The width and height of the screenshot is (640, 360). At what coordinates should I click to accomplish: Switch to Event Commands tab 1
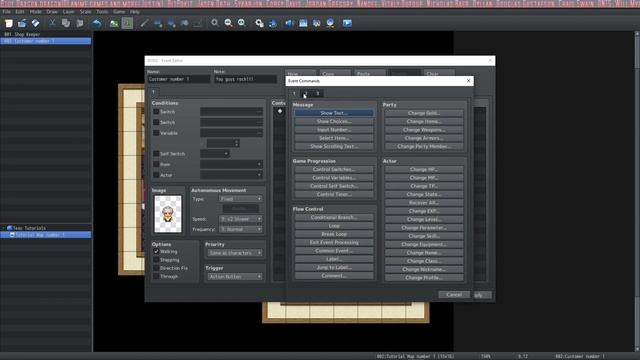[x=294, y=93]
